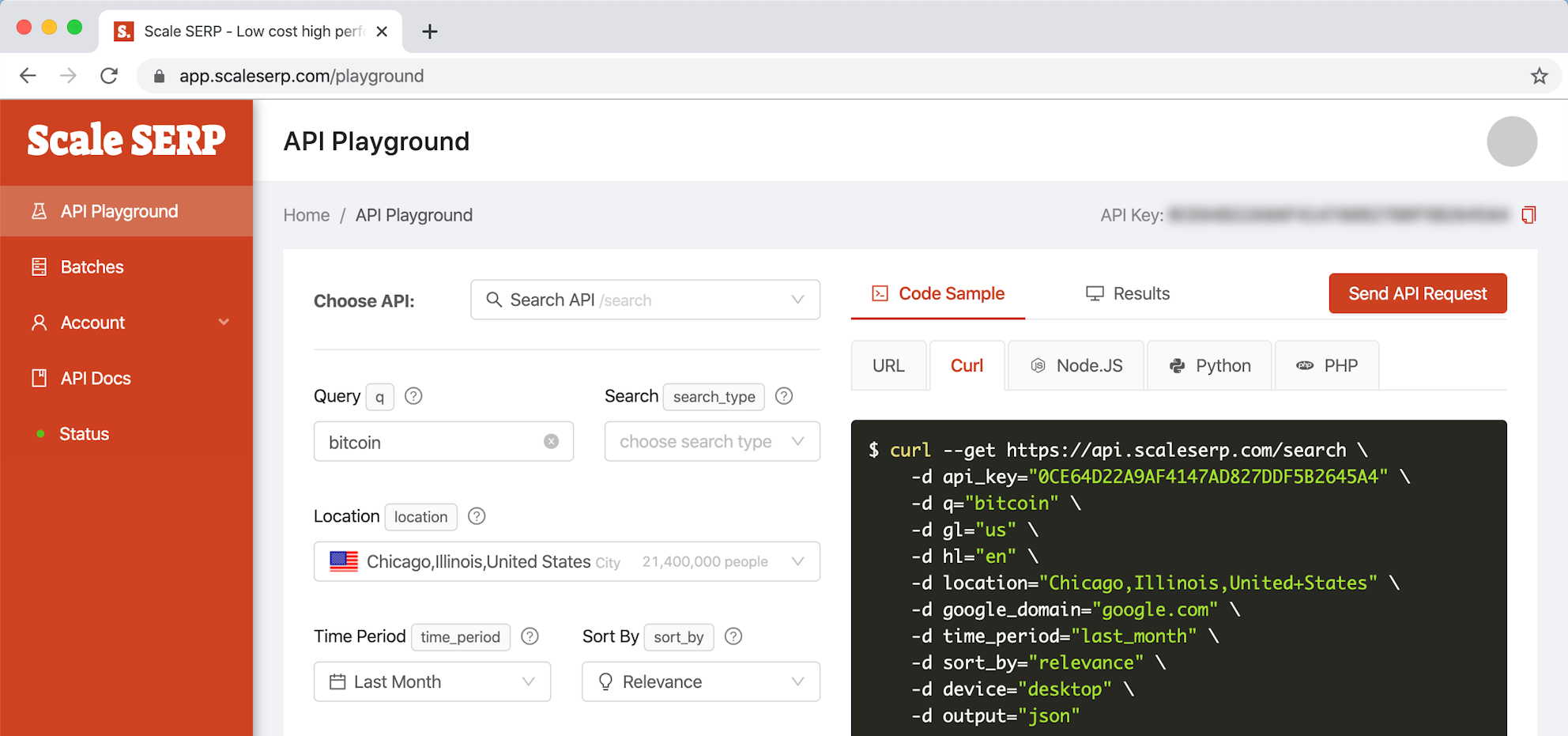Viewport: 1568px width, 736px height.
Task: Open help tooltip for Query parameter
Action: 413,396
